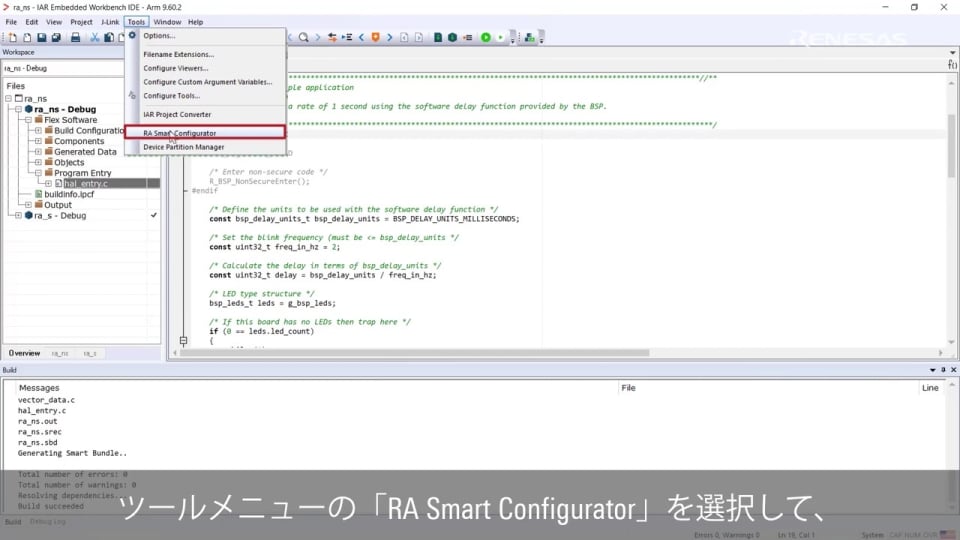
Task: Switch to the Debug Log tab
Action: [48, 522]
